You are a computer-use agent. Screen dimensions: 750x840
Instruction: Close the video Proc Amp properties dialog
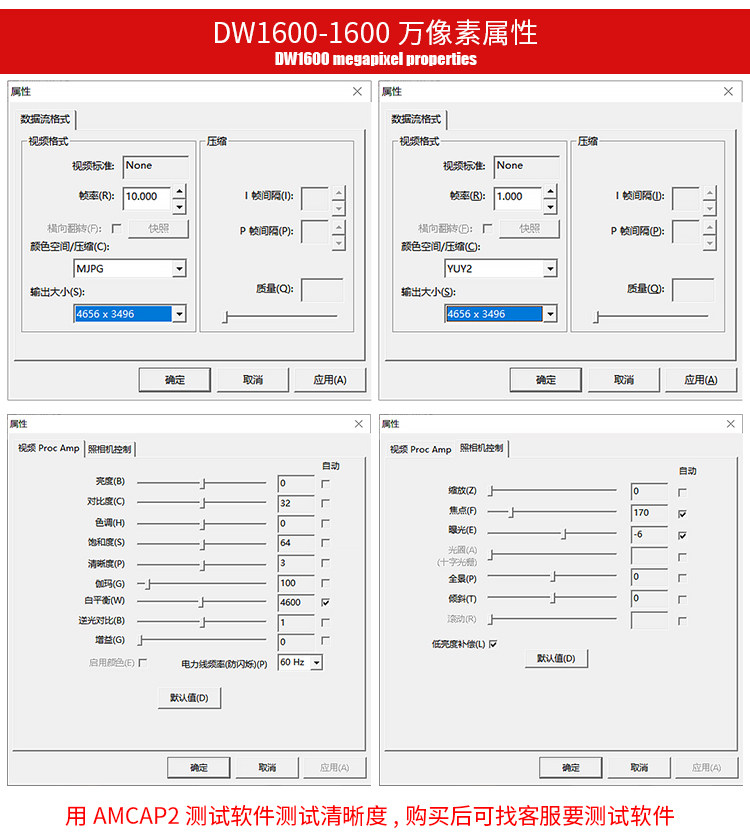358,424
